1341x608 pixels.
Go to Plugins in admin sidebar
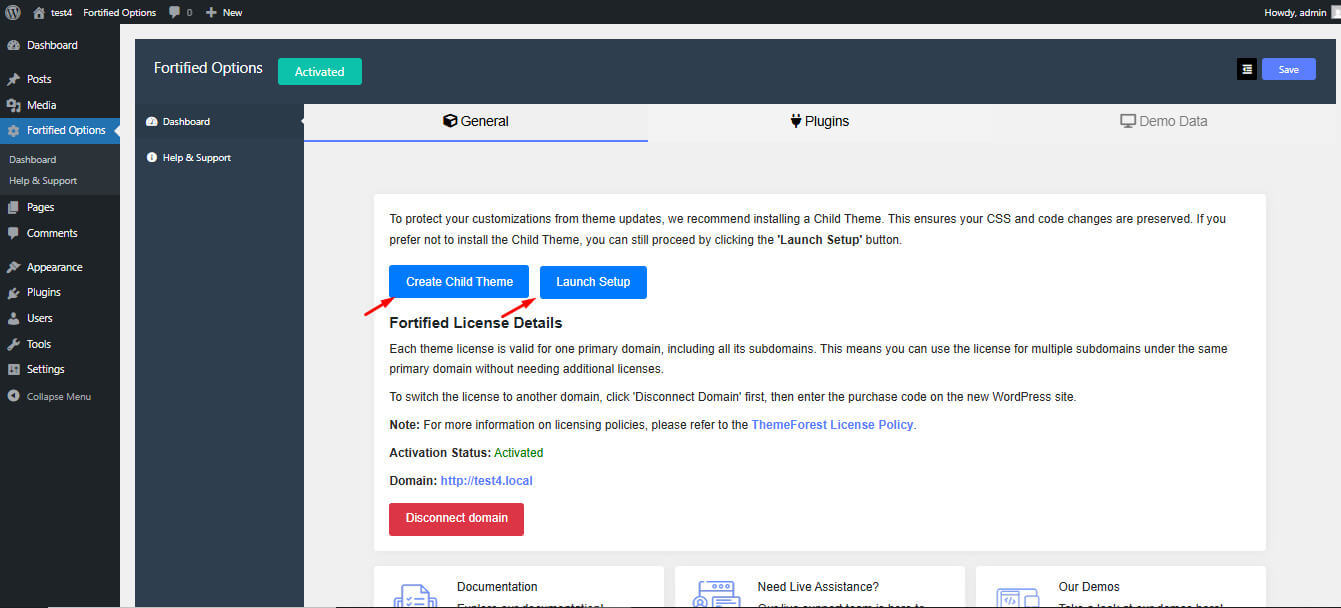(x=43, y=292)
